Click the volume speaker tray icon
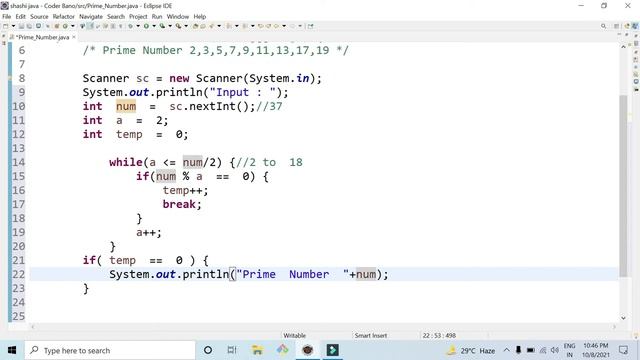This screenshot has height=360, width=640. [554, 350]
